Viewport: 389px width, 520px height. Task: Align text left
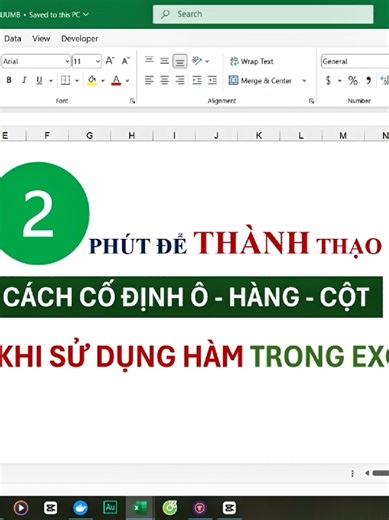click(x=149, y=80)
